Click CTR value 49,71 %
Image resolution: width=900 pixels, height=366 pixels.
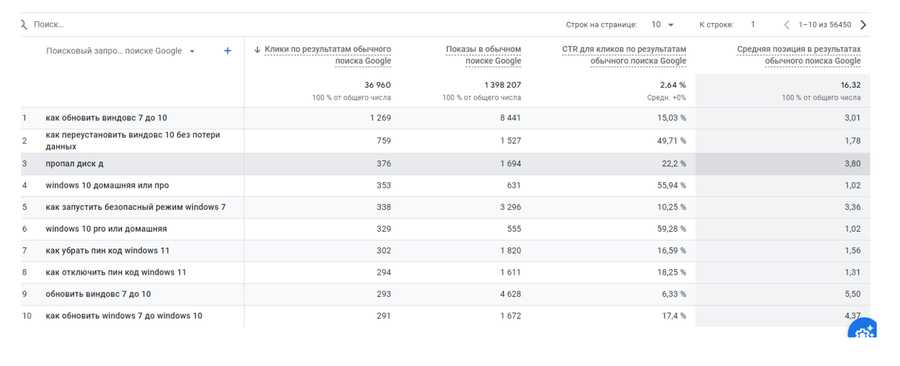[672, 141]
